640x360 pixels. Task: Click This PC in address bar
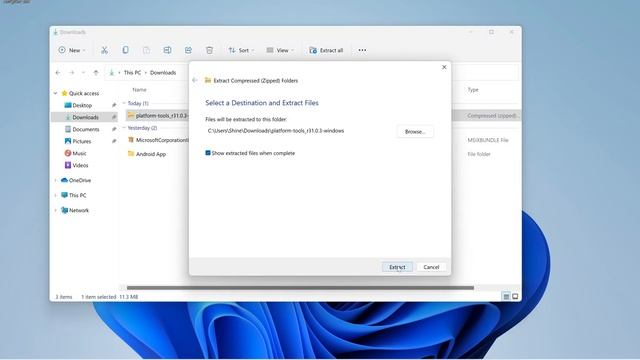pos(132,73)
